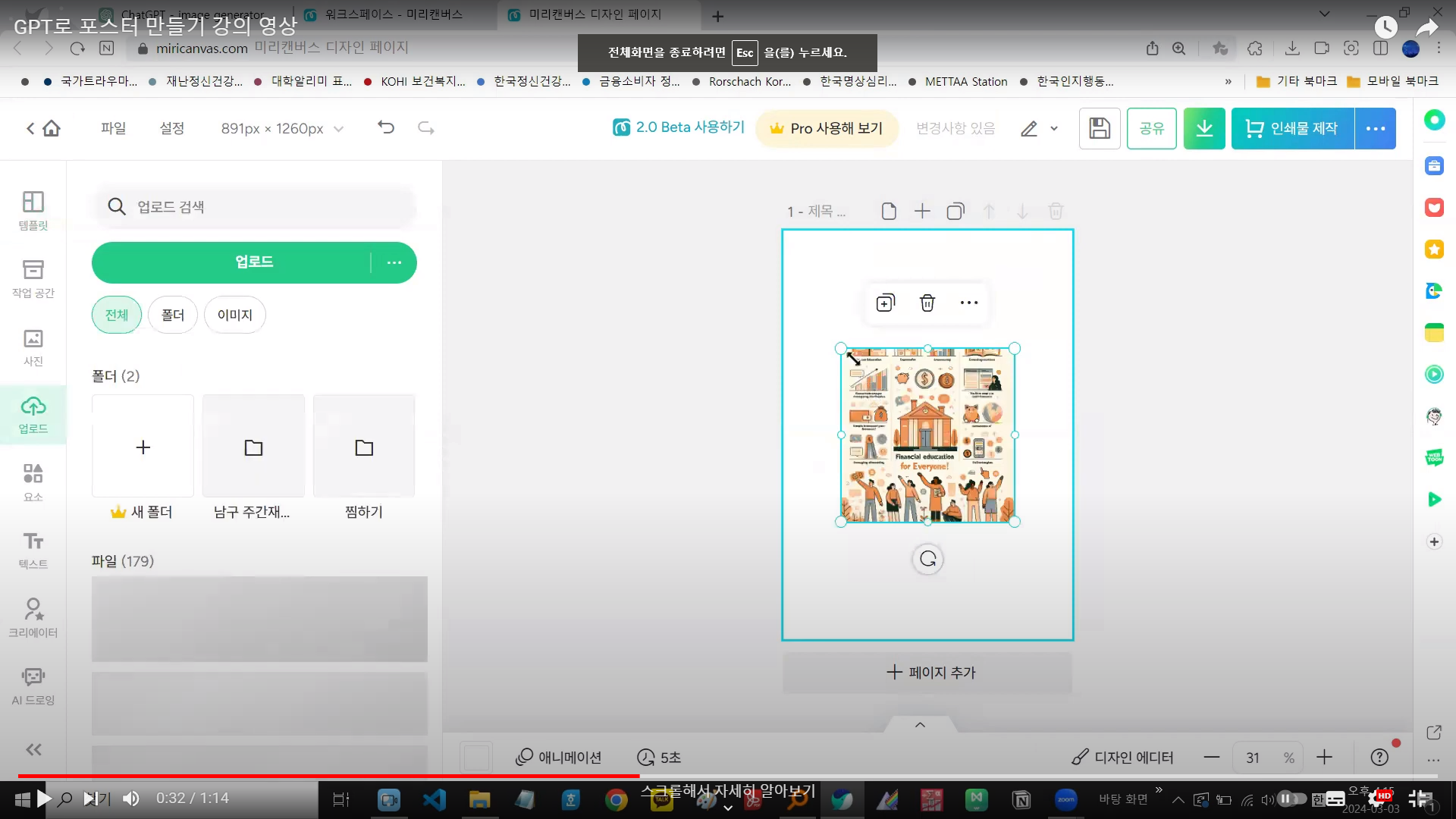Duplicate selected image with copy-plus icon
This screenshot has width=1456, height=819.
pyautogui.click(x=885, y=303)
